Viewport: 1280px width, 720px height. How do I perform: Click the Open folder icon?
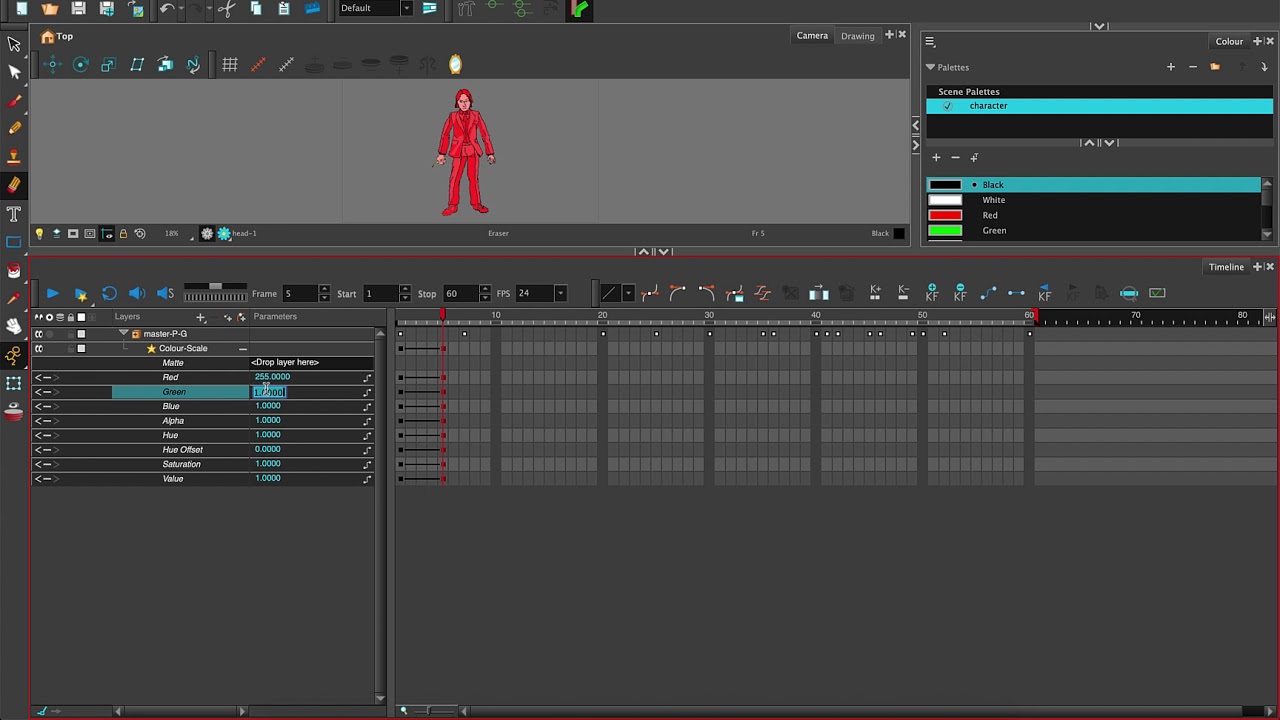(x=49, y=9)
